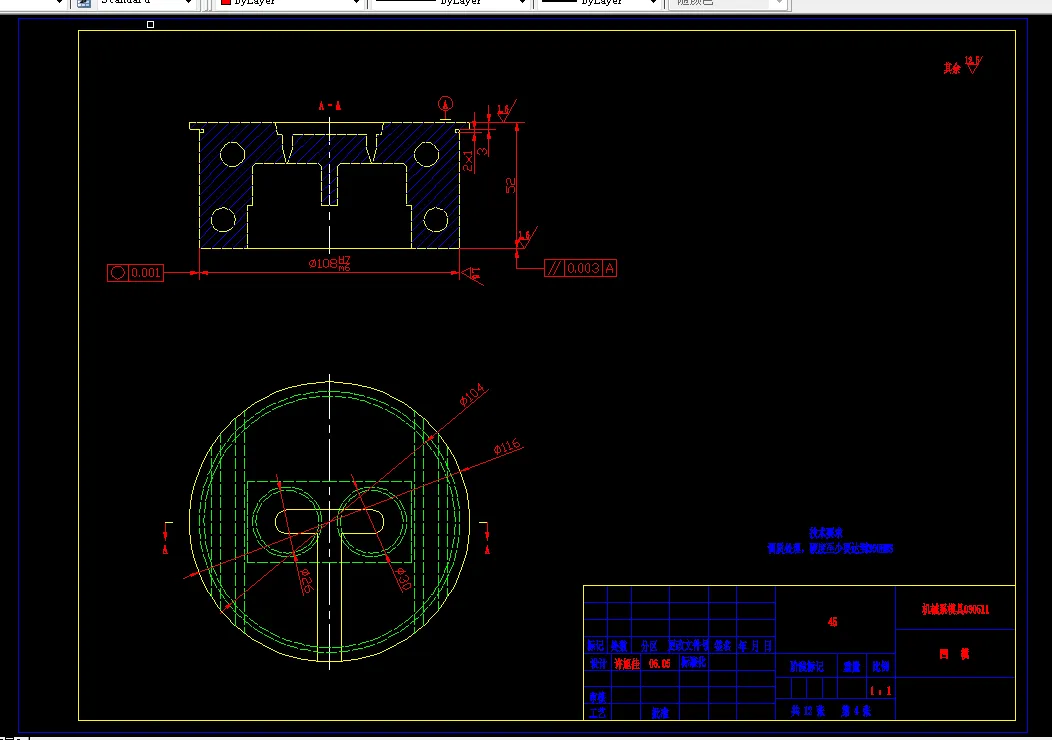This screenshot has width=1052, height=740.
Task: Select the 第 4 张 sheet number text
Action: point(857,711)
